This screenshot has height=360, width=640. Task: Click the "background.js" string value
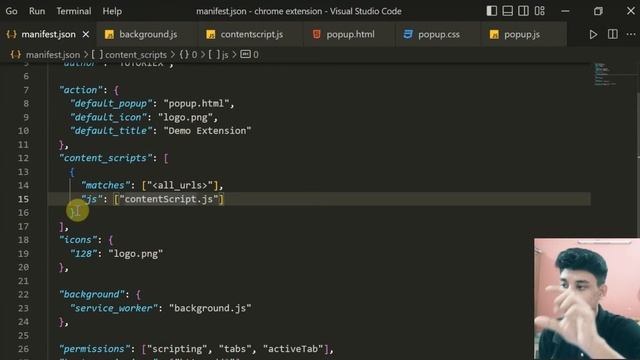tap(210, 308)
